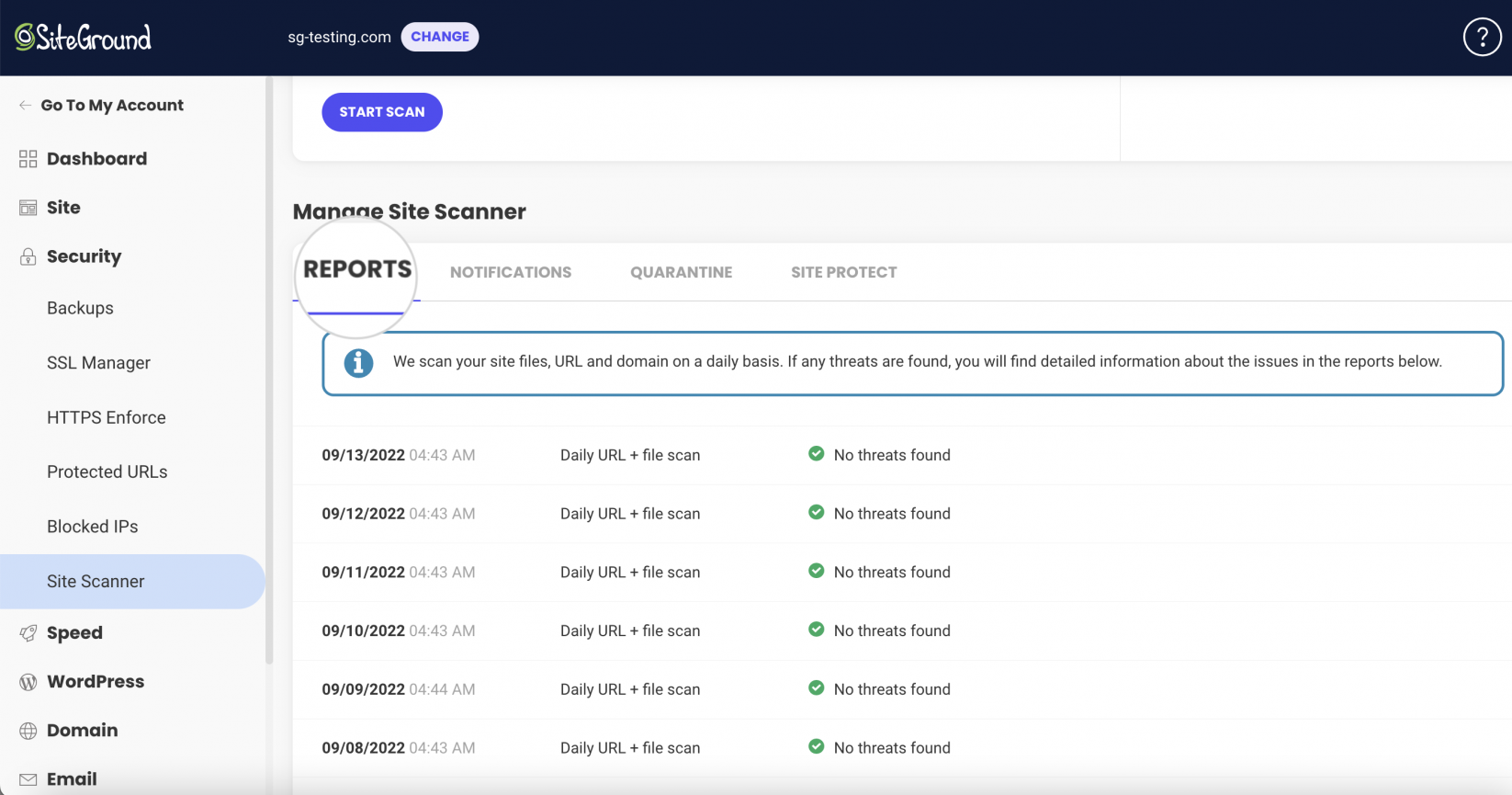The width and height of the screenshot is (1512, 795).
Task: Click the WordPress logo icon
Action: point(28,682)
